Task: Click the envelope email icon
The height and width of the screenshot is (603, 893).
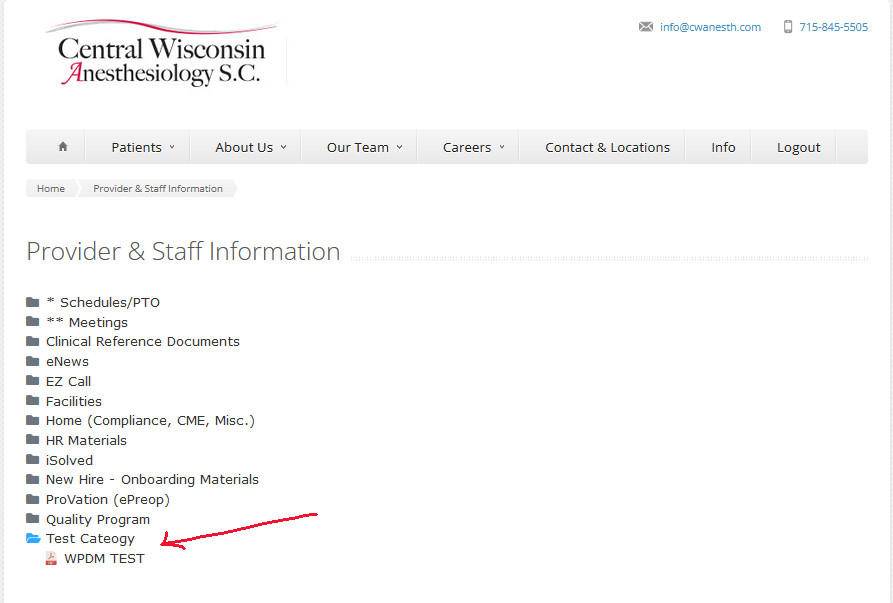Action: pos(646,27)
